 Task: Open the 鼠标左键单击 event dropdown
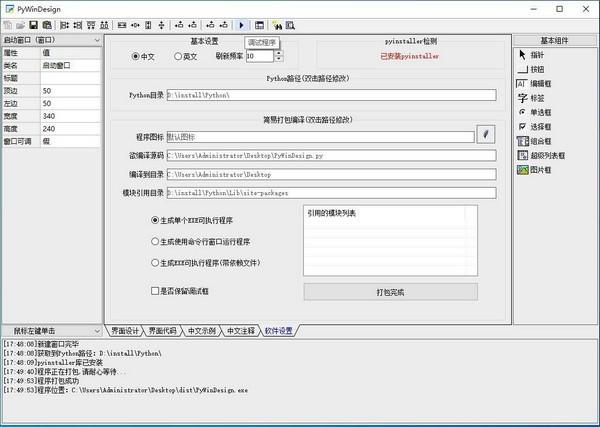tap(96, 331)
